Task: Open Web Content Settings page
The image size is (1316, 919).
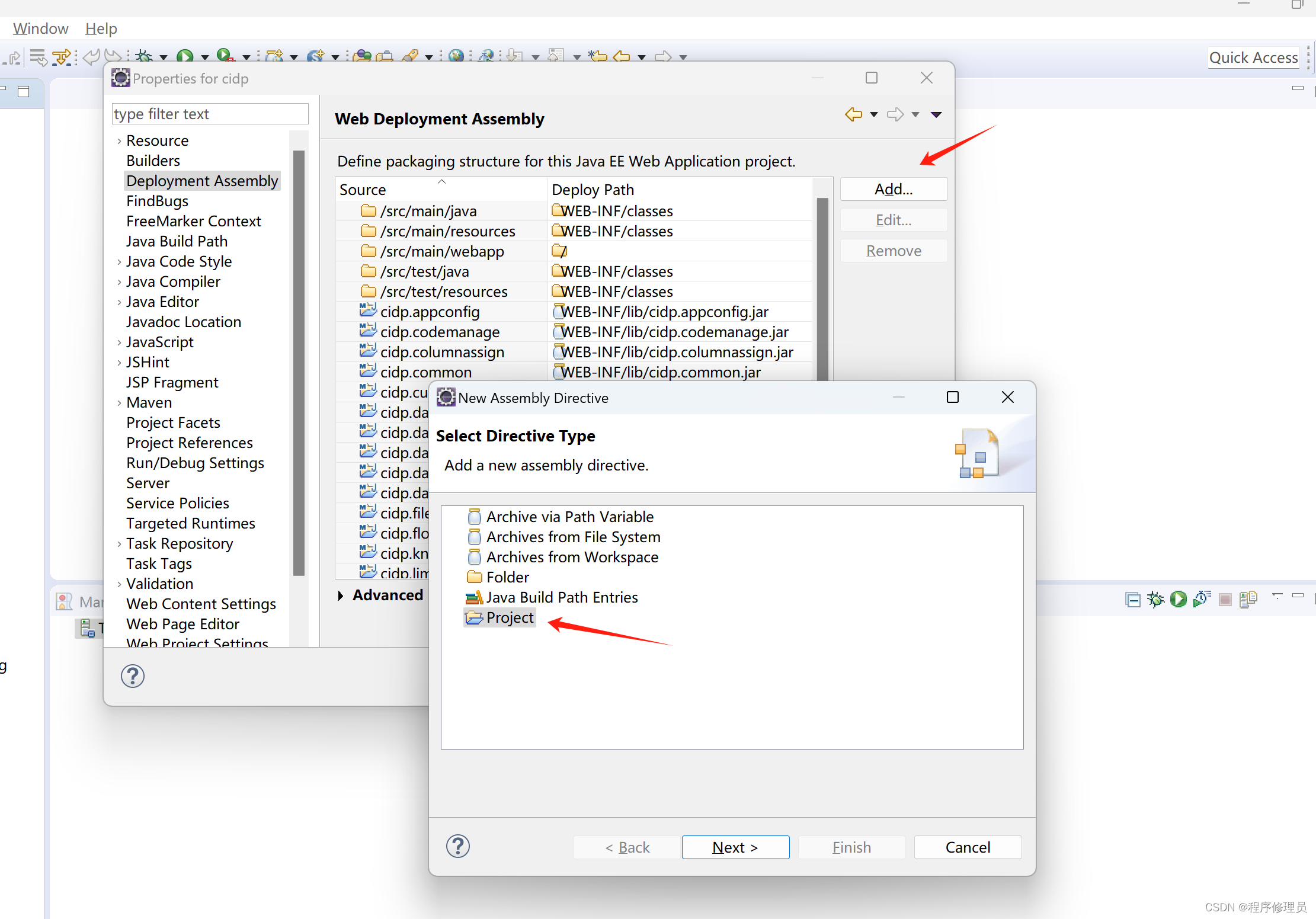Action: pos(201,604)
